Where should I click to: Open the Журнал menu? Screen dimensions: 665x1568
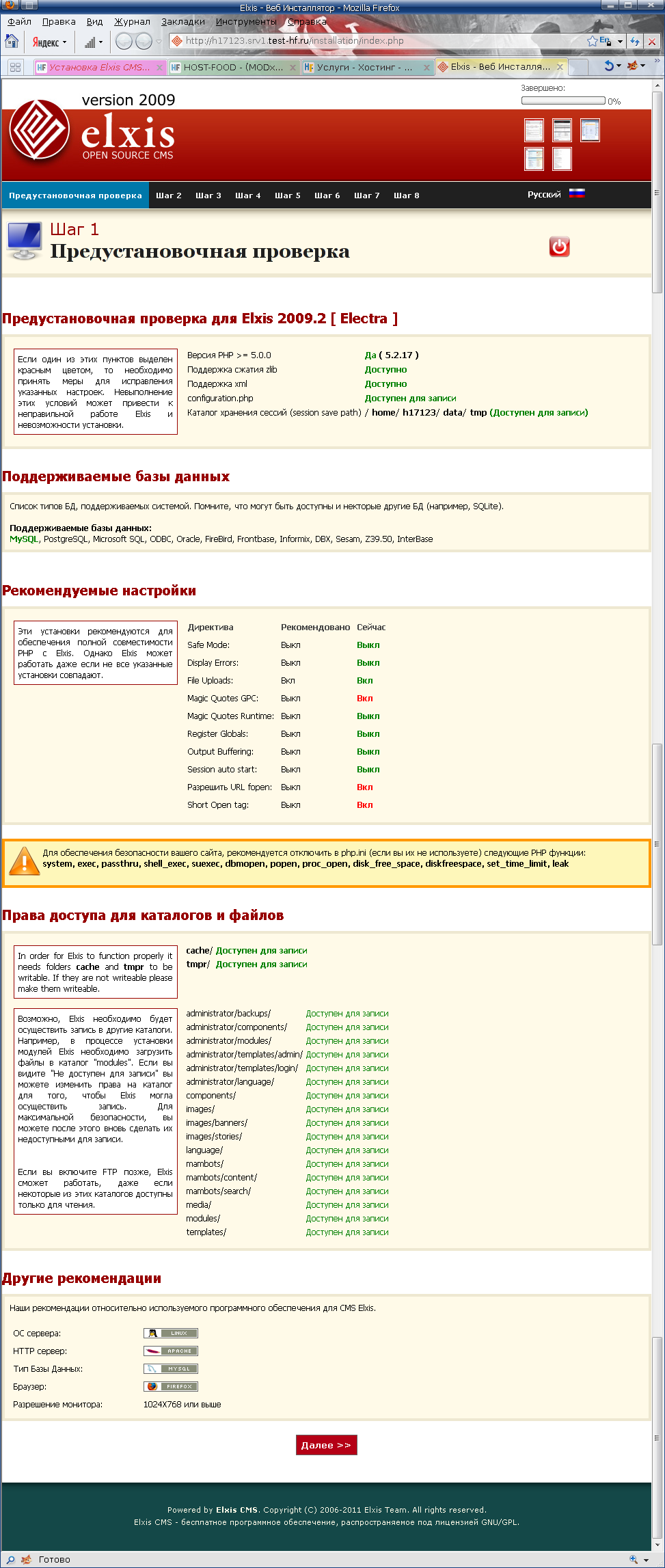(x=132, y=21)
